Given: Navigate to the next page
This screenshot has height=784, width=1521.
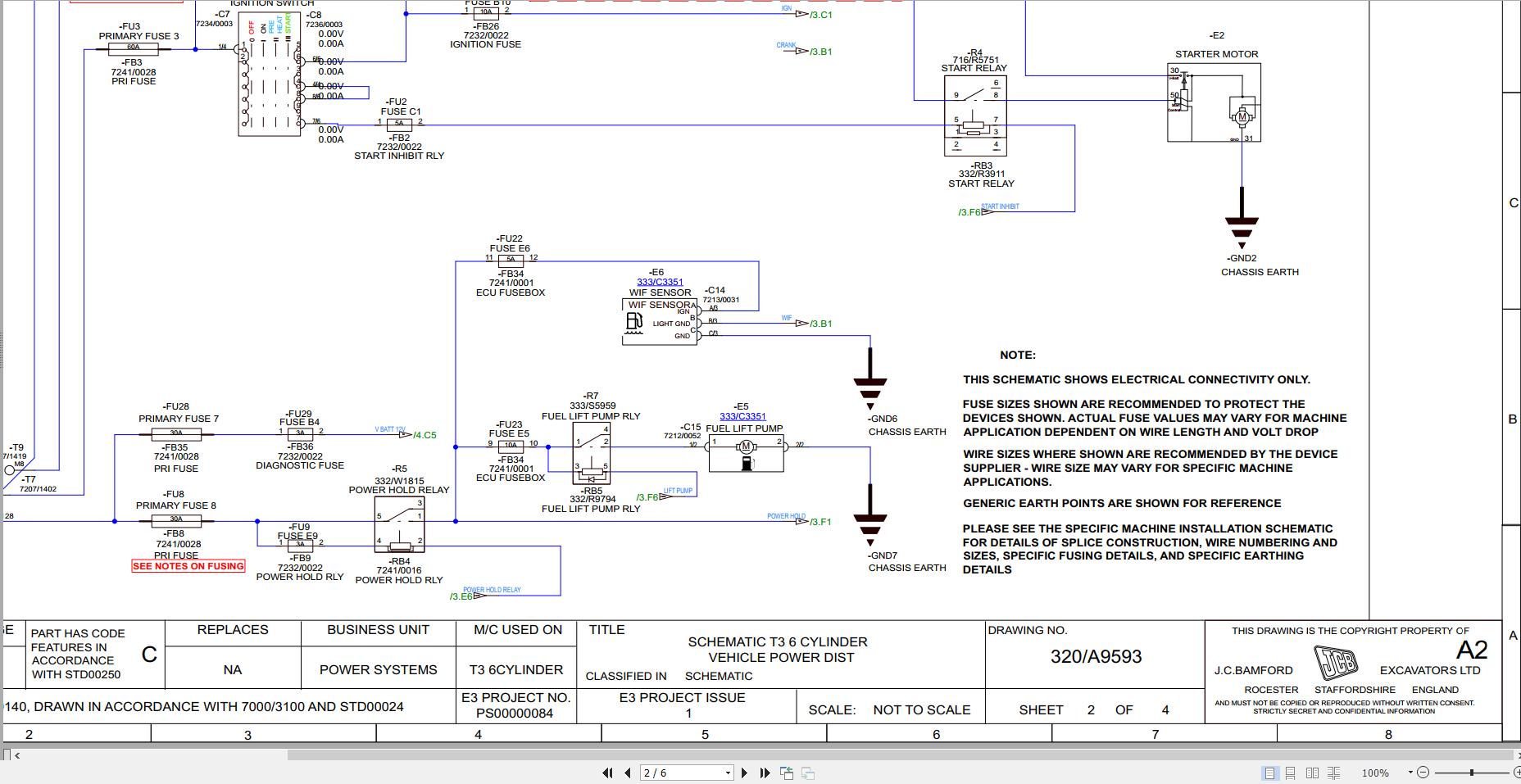Looking at the screenshot, I should tap(744, 773).
